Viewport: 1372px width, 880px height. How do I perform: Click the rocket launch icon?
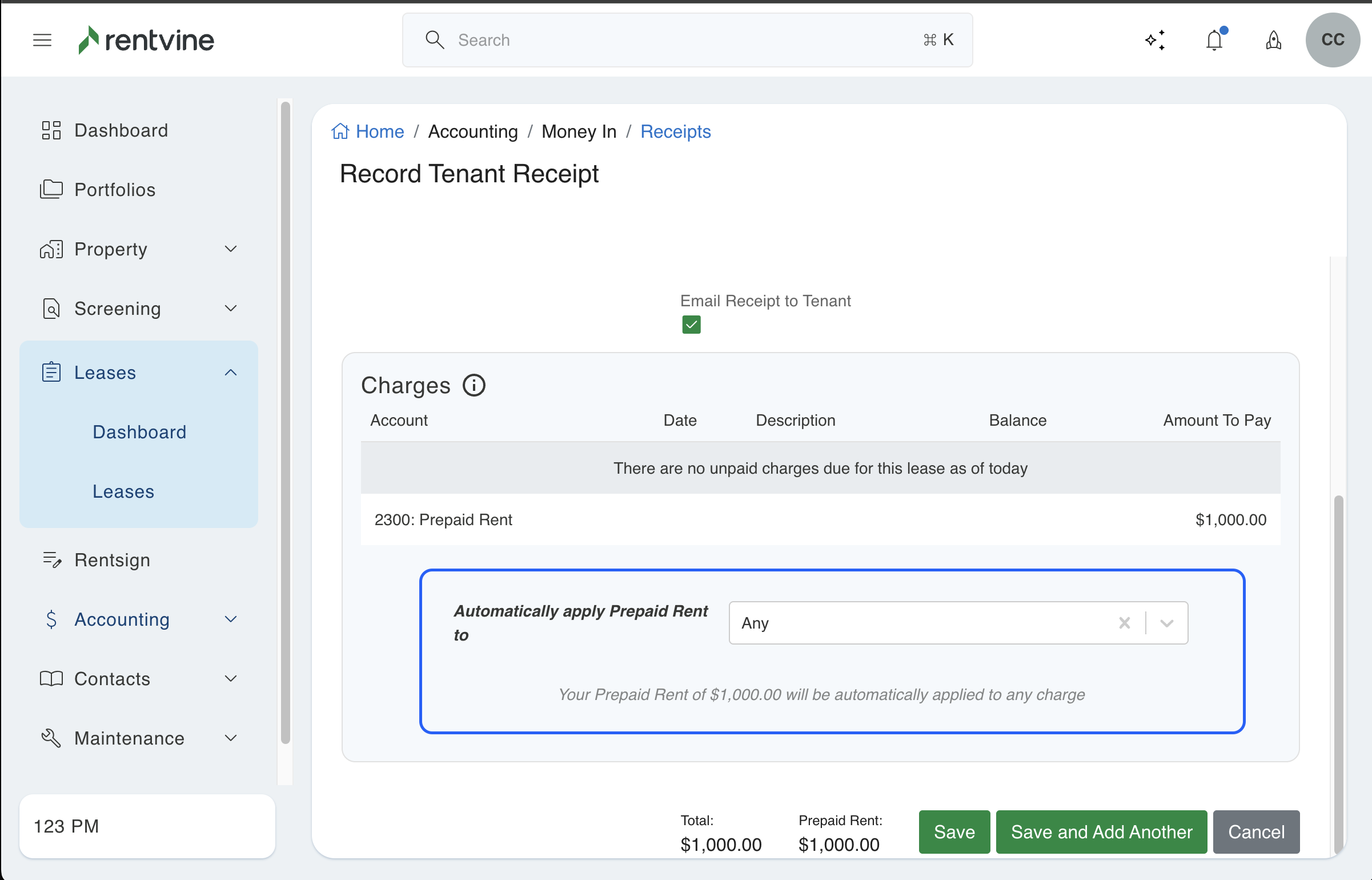[1273, 40]
